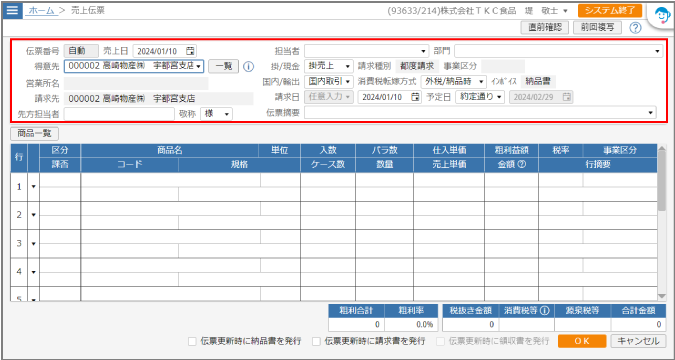Click the row 1 商品名 cell
Image resolution: width=675 pixels, height=360 pixels.
pos(170,180)
